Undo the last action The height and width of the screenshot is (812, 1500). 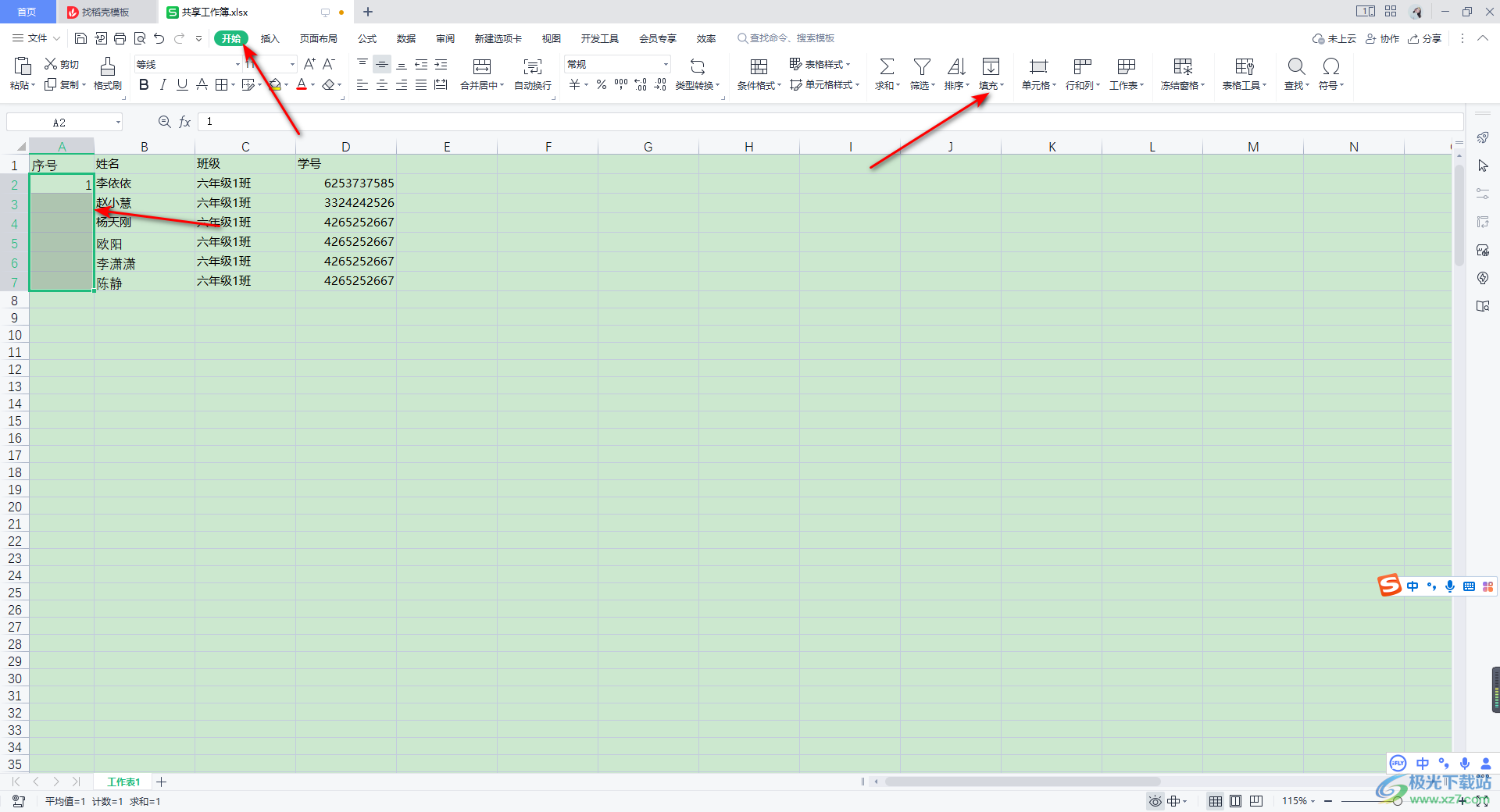159,38
